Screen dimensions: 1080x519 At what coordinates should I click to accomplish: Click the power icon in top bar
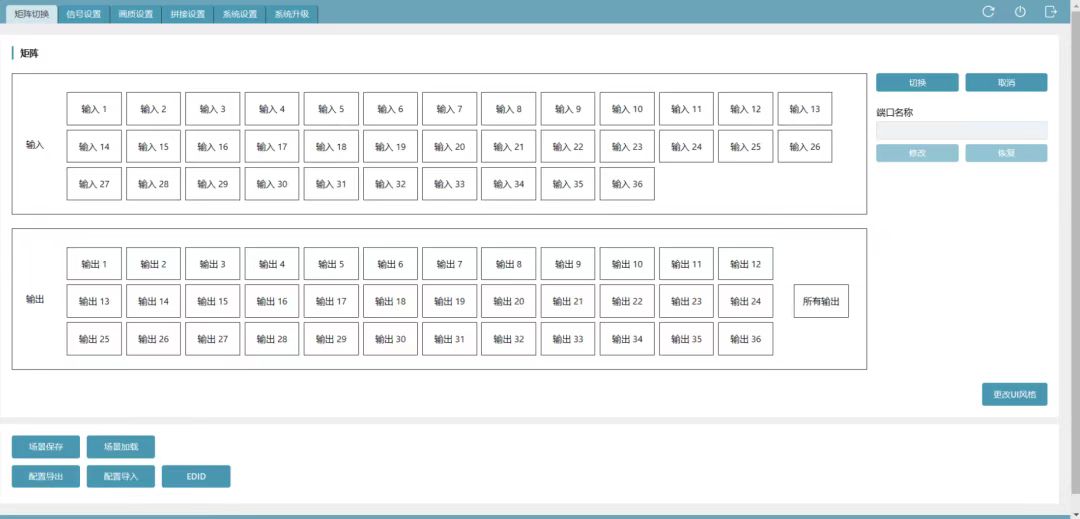pos(1020,12)
